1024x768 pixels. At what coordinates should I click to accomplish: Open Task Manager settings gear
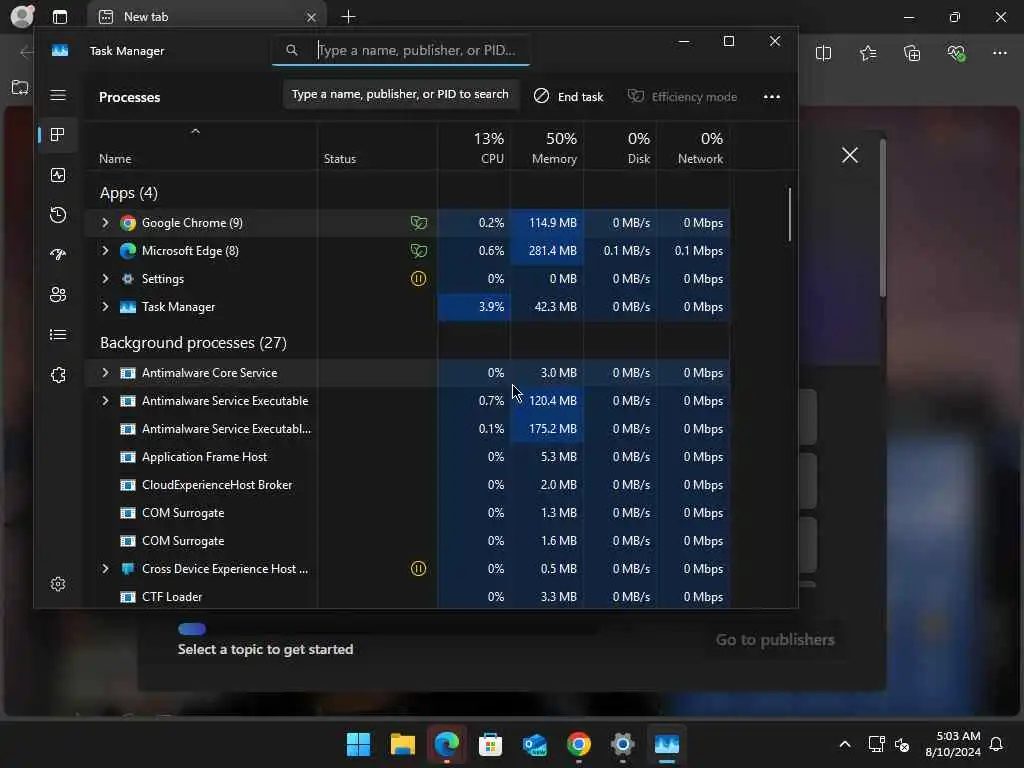point(58,584)
